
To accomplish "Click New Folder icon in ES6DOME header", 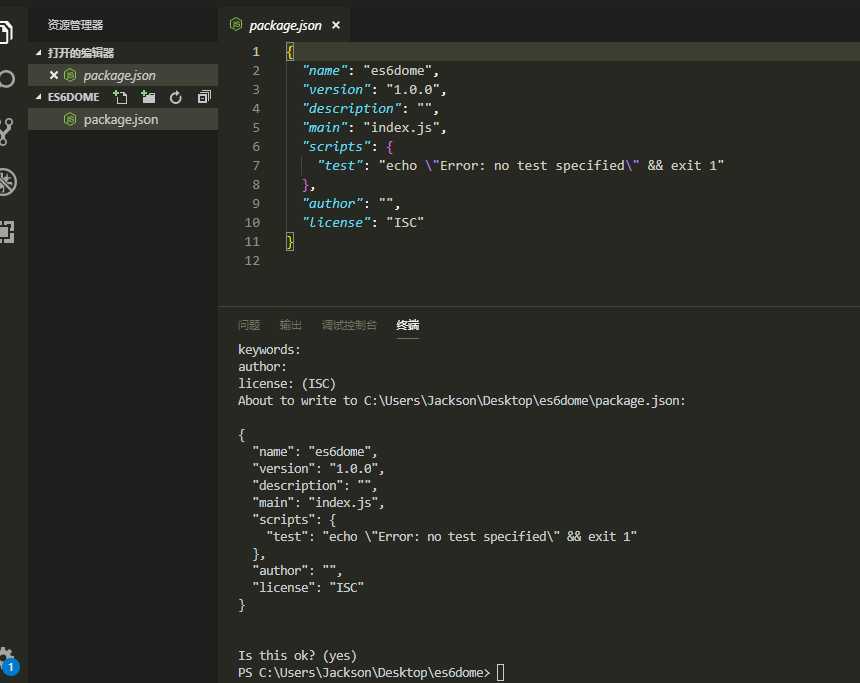I will 148,97.
